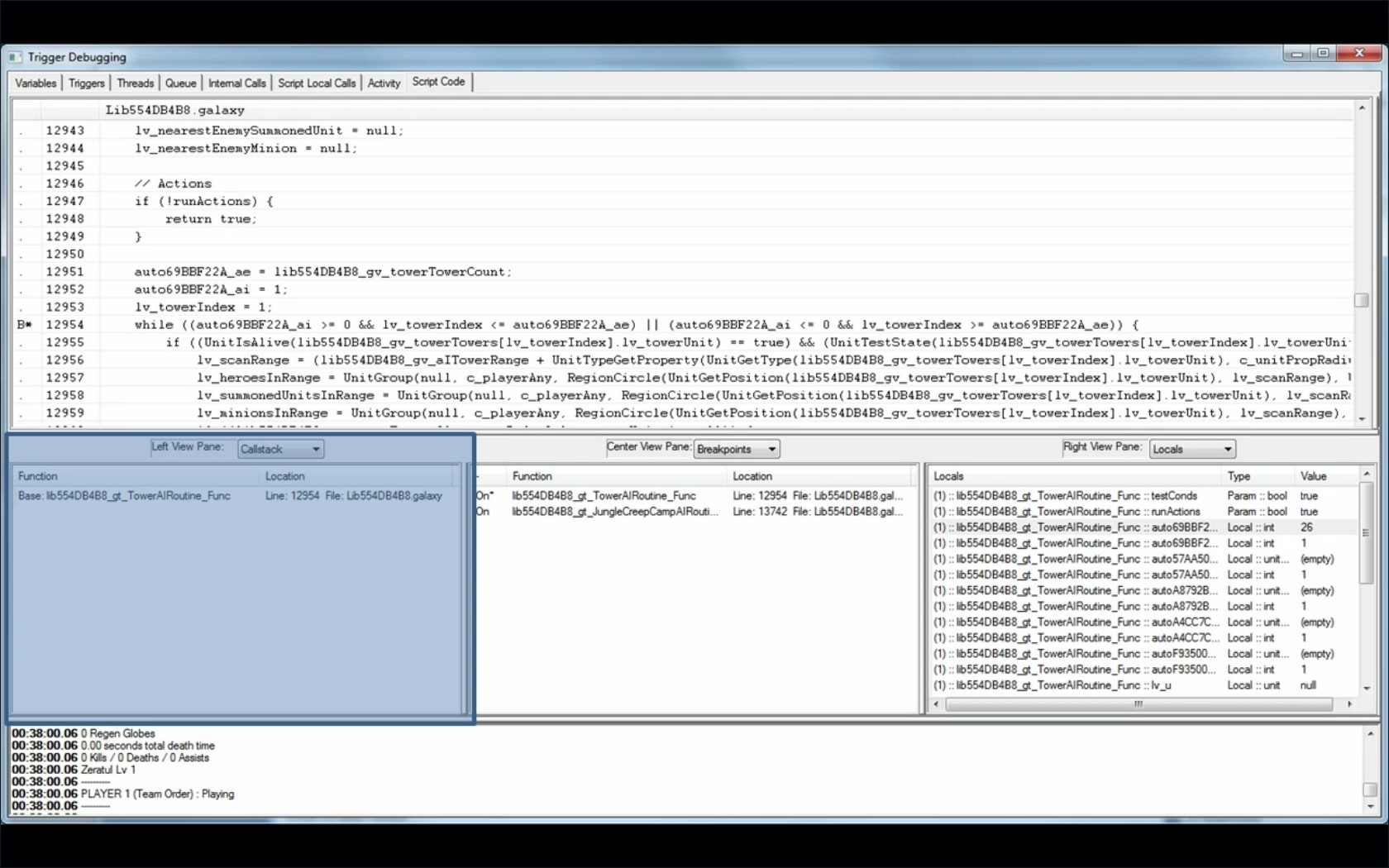Viewport: 1389px width, 868px height.
Task: Click breakpoint marker on line 12954
Action: (24, 325)
